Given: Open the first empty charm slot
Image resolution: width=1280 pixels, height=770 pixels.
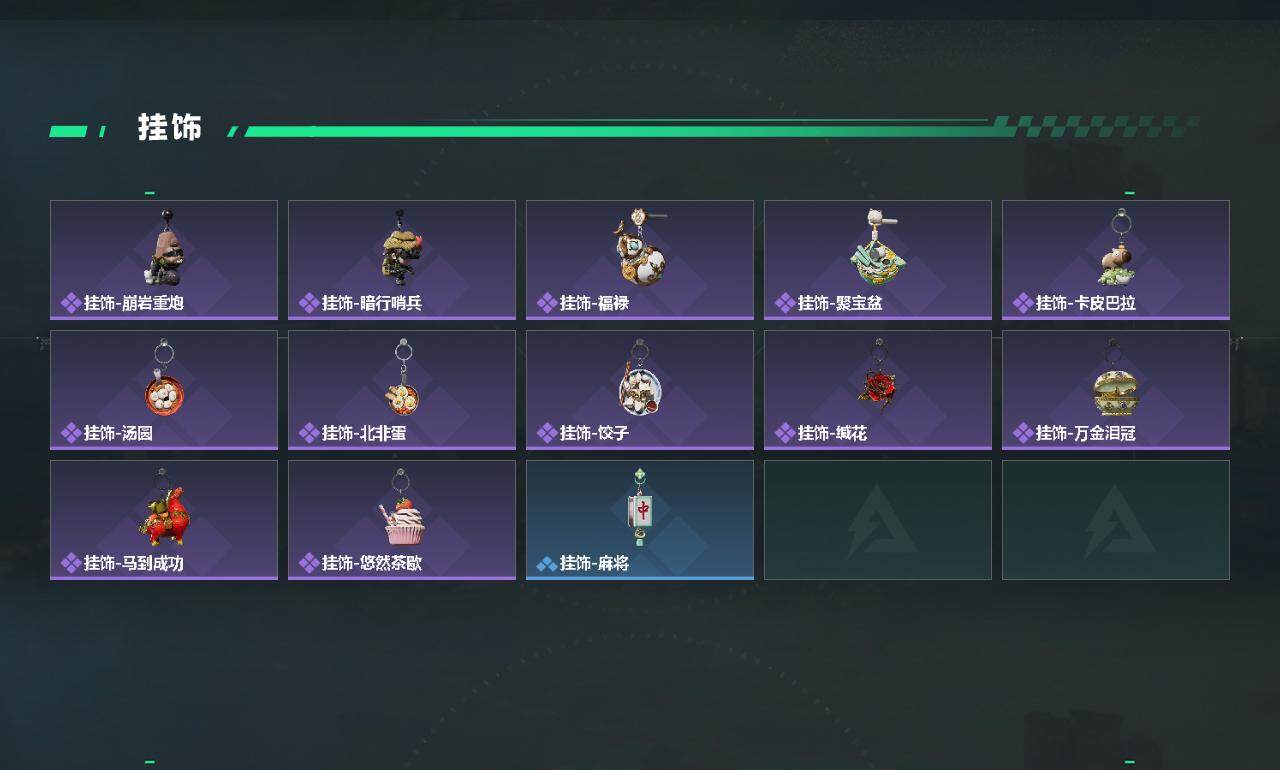Looking at the screenshot, I should tap(878, 520).
